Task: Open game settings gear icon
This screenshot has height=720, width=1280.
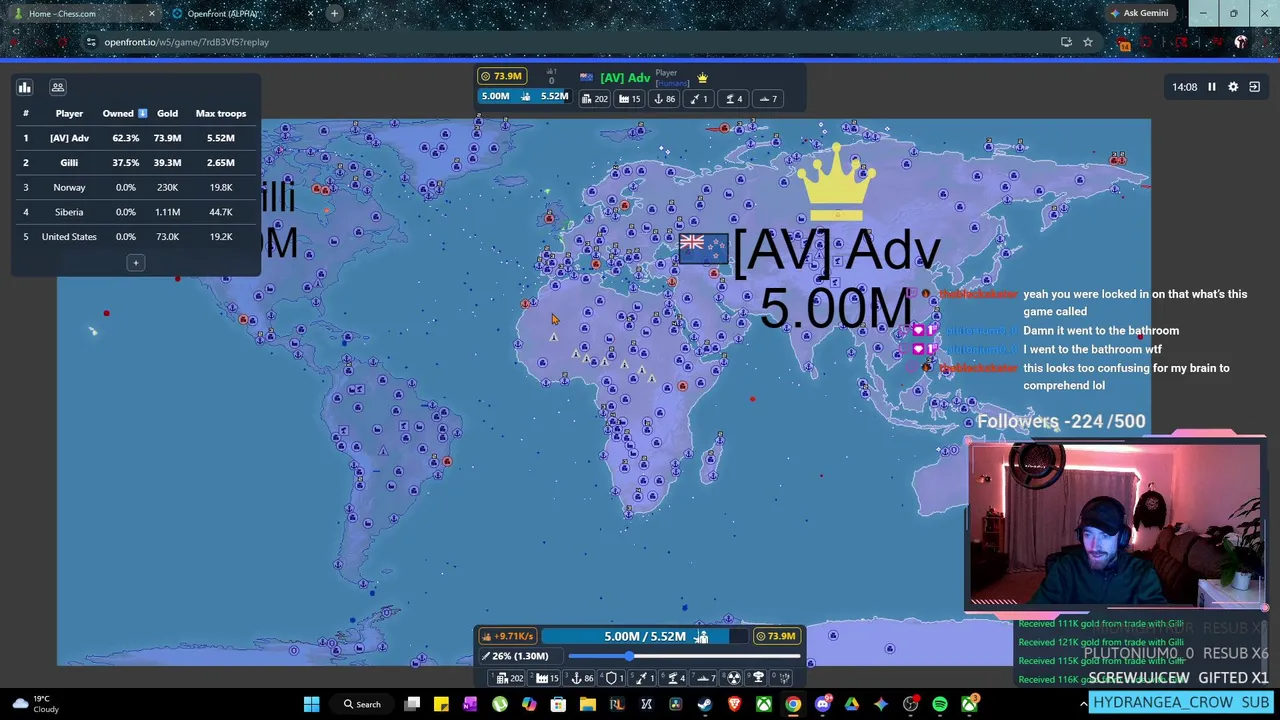Action: [1233, 87]
